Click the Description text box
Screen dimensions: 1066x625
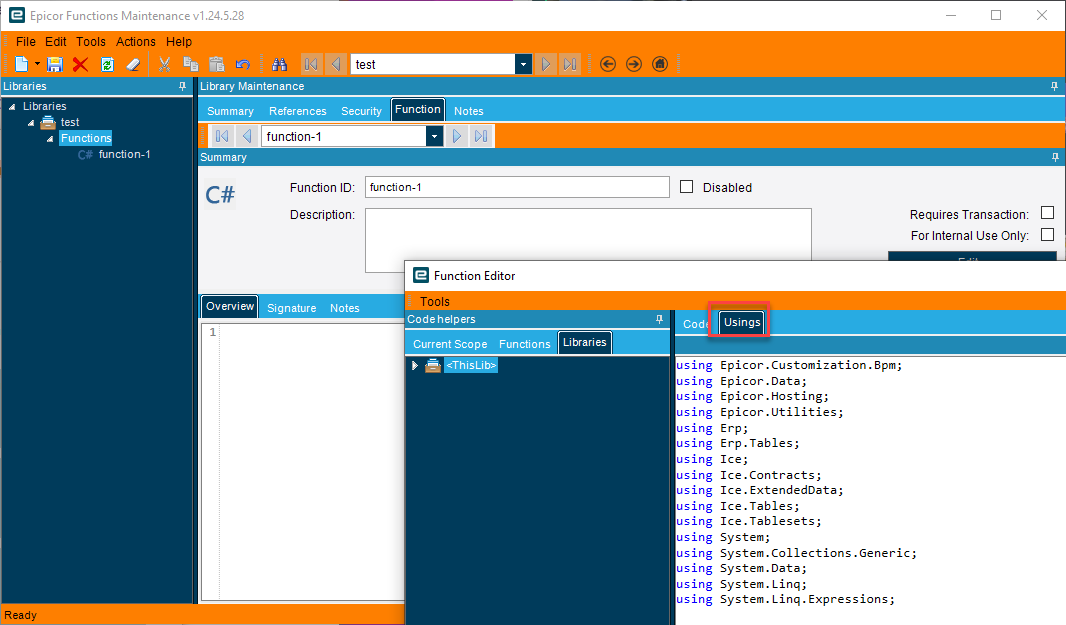point(588,234)
